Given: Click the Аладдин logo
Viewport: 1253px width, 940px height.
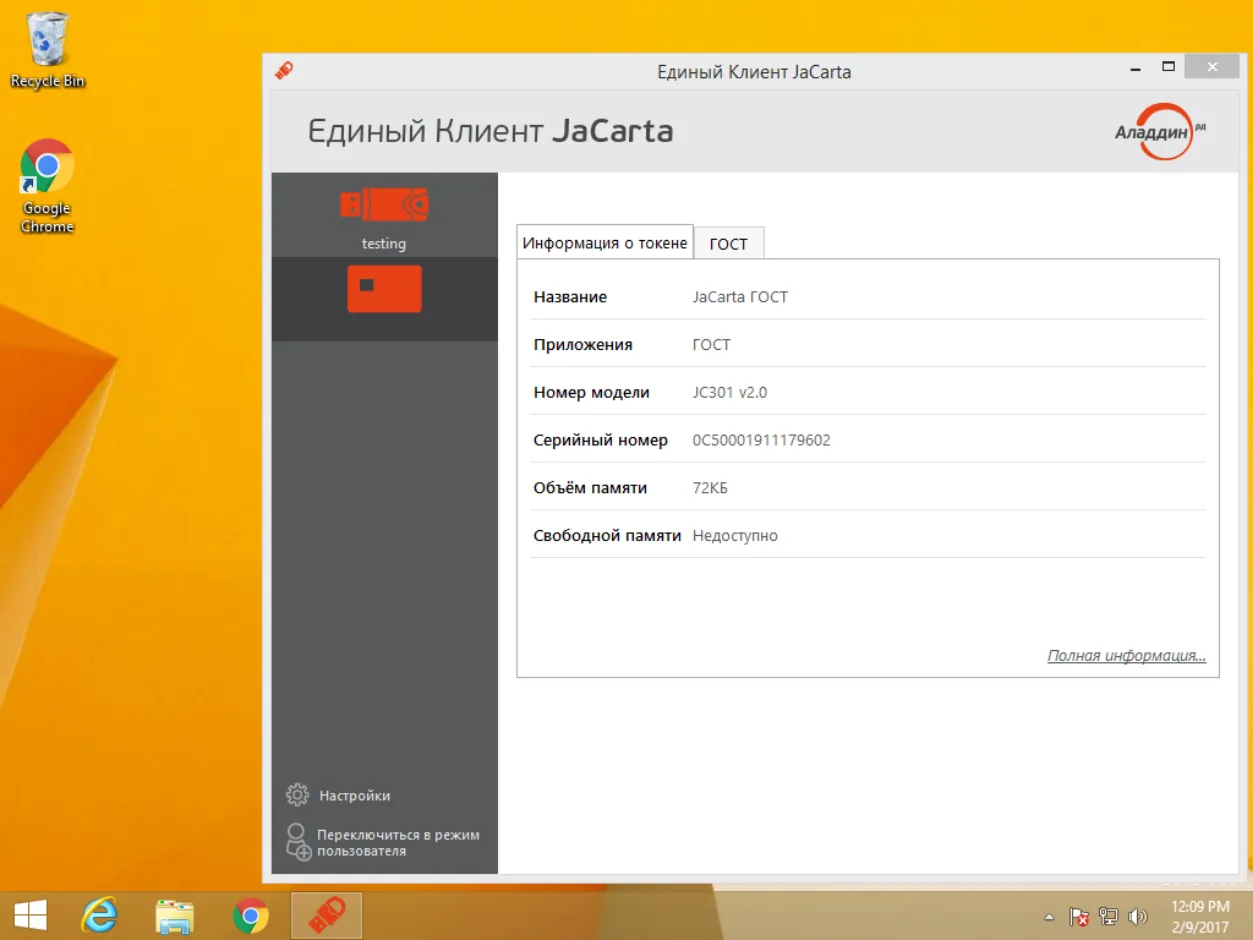Looking at the screenshot, I should pyautogui.click(x=1159, y=131).
